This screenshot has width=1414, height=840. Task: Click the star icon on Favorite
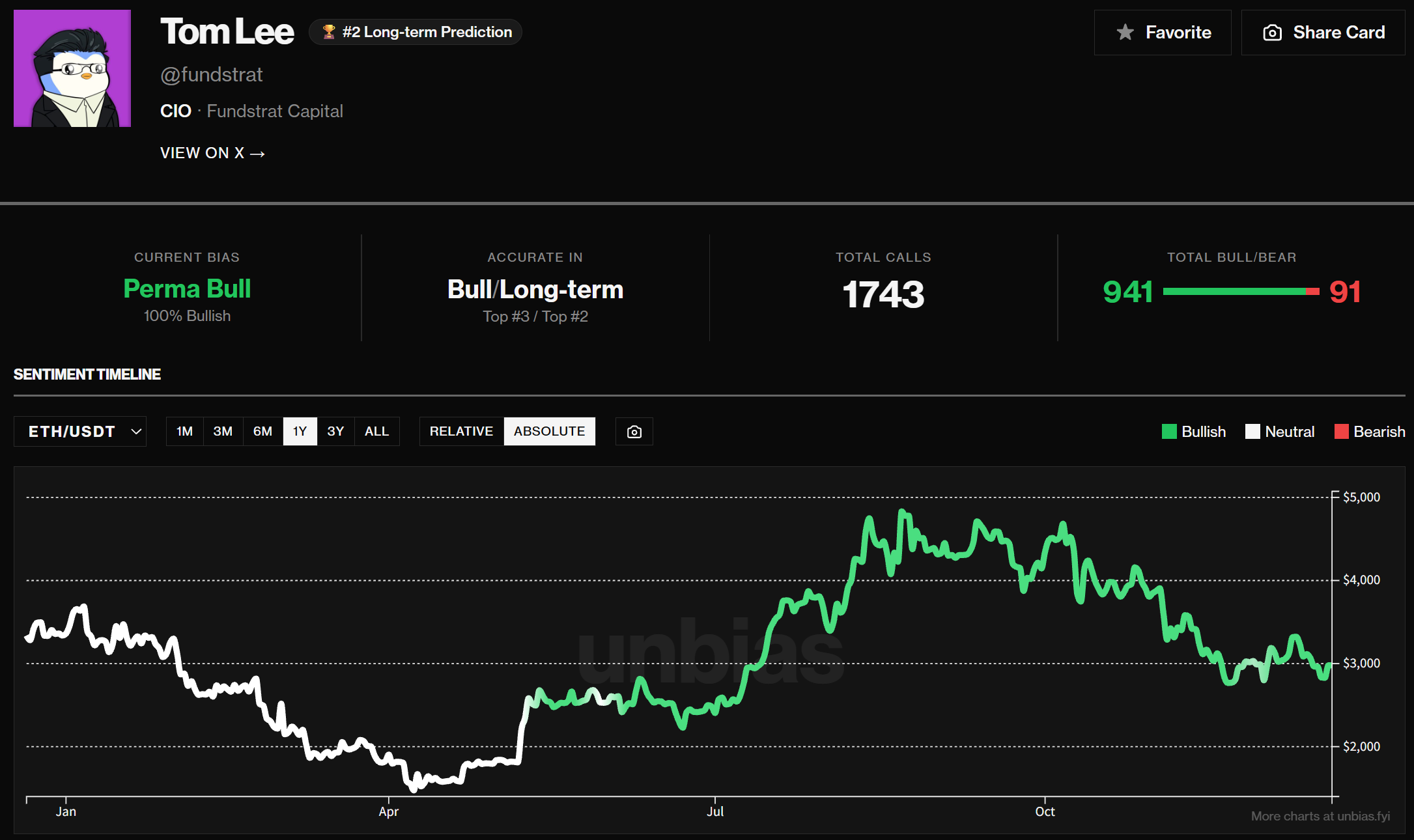[1125, 33]
